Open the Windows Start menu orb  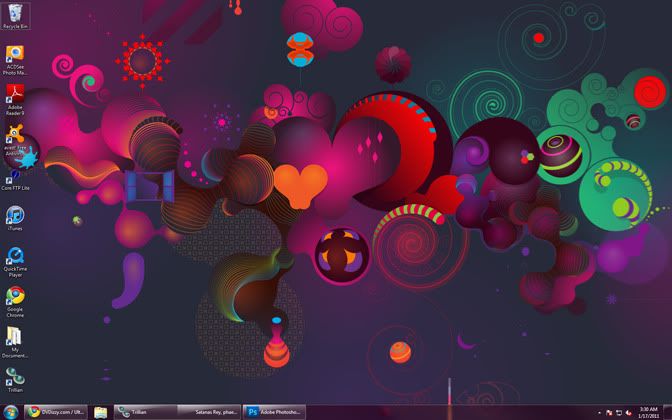10,412
